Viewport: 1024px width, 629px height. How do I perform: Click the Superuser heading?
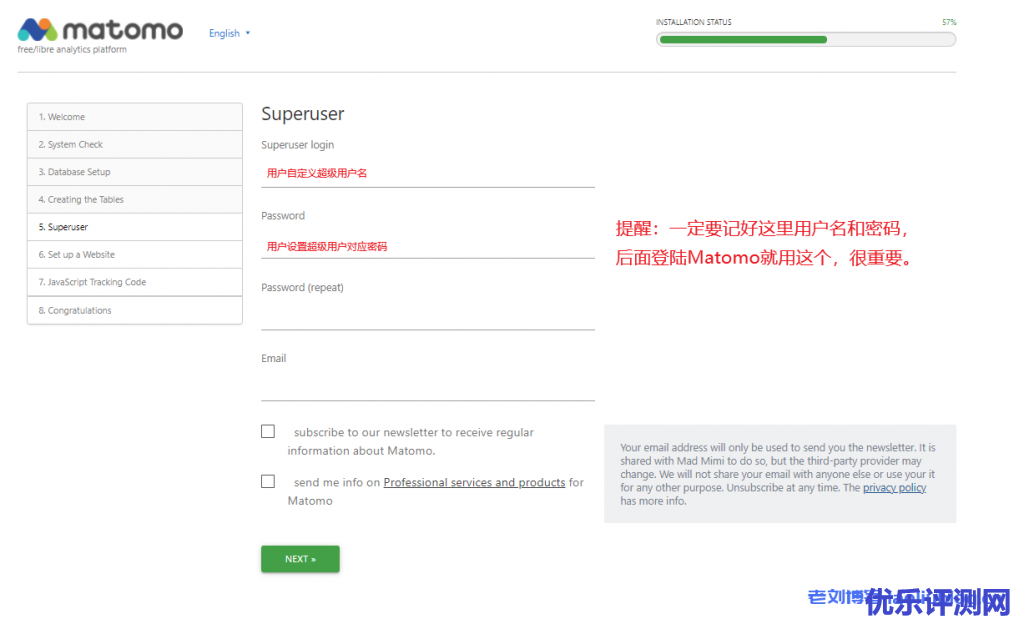pyautogui.click(x=302, y=114)
